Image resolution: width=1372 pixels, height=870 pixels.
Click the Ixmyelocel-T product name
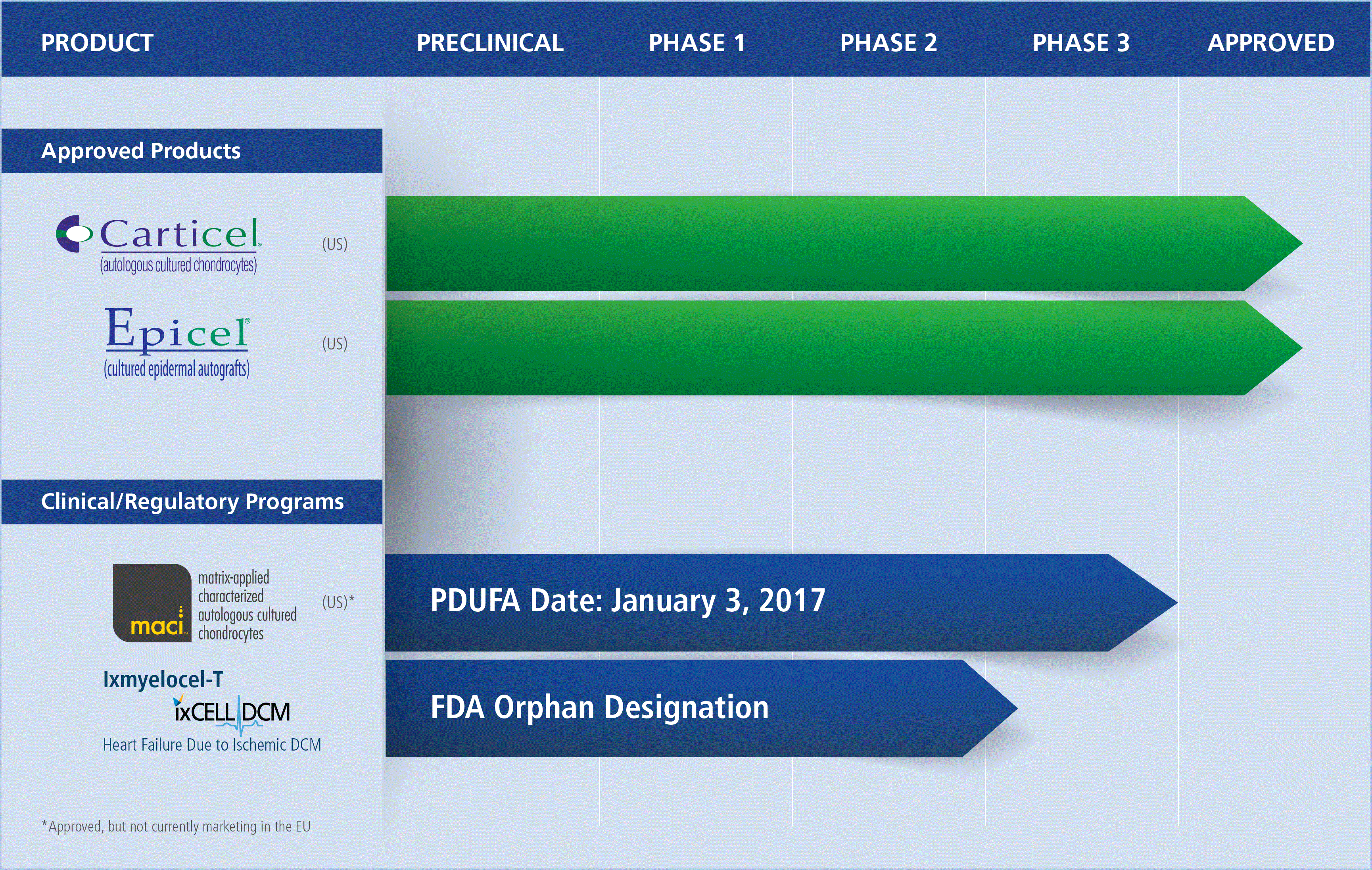(163, 679)
